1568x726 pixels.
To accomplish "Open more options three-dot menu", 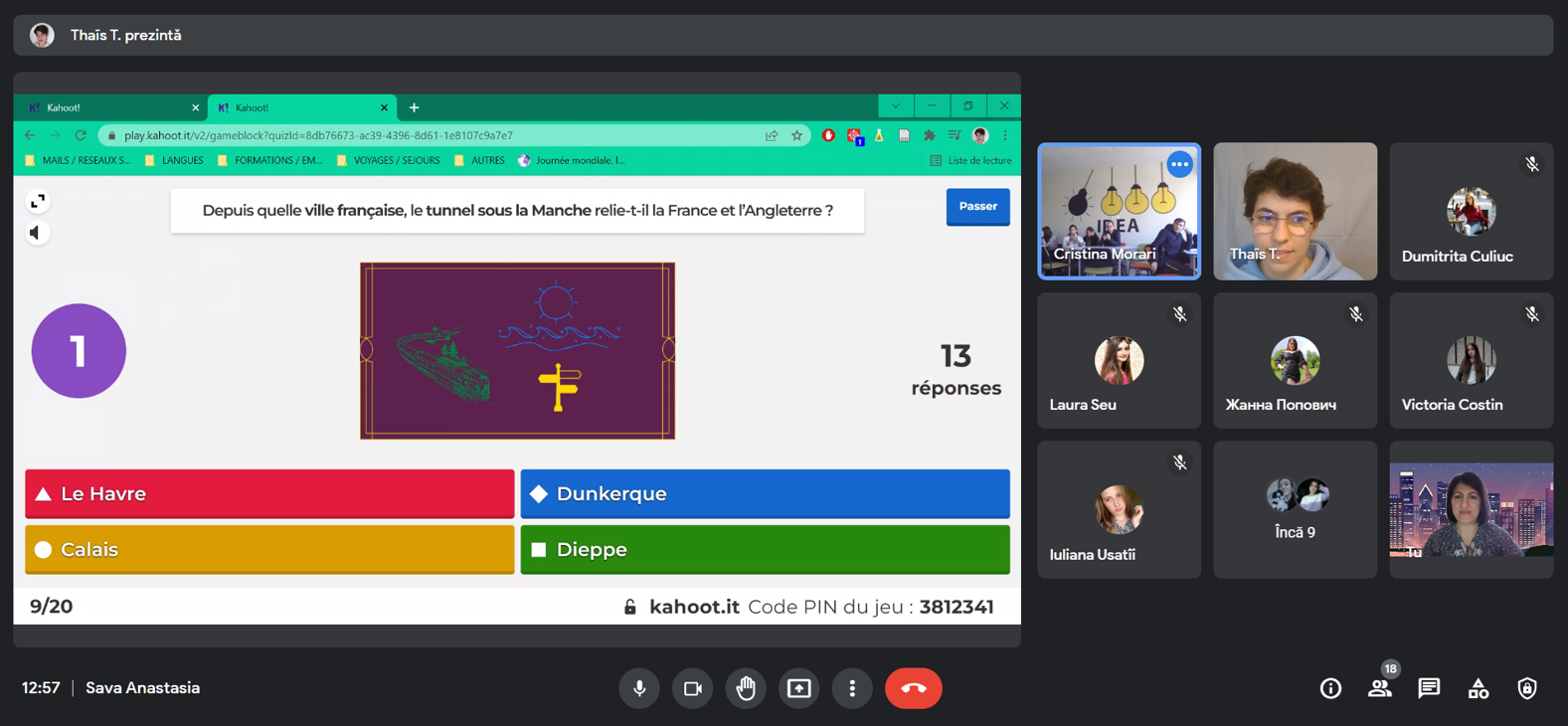I will [852, 688].
